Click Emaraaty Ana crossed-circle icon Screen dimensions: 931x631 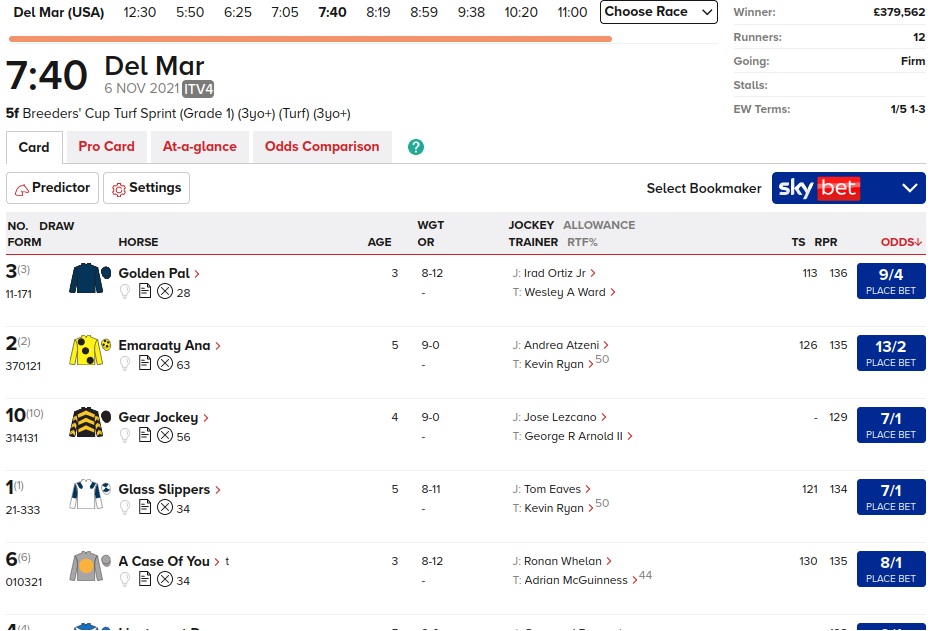tap(165, 363)
